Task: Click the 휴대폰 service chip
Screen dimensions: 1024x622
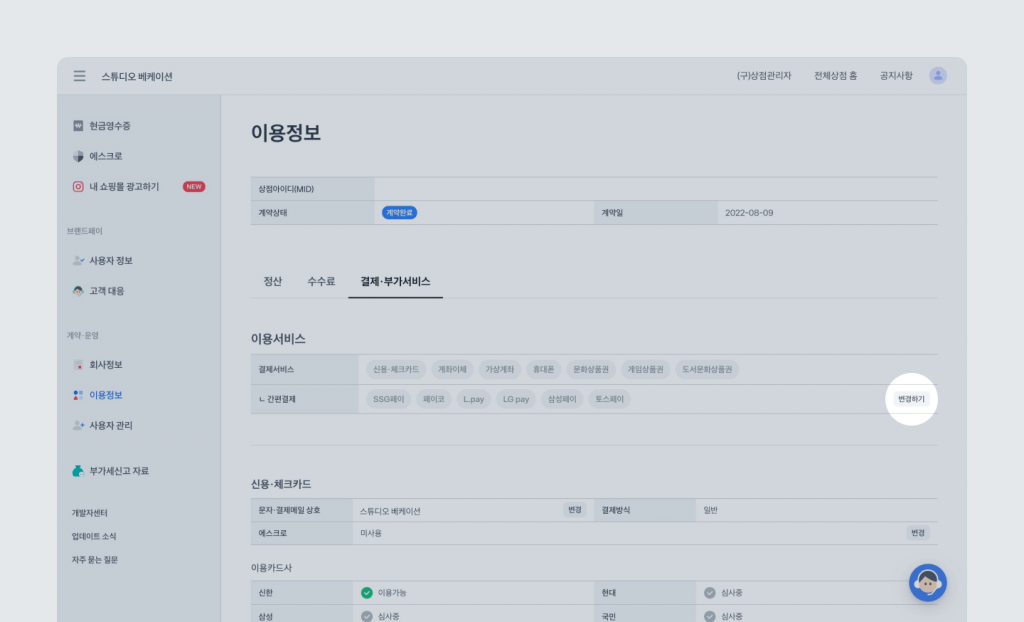Action: point(543,369)
